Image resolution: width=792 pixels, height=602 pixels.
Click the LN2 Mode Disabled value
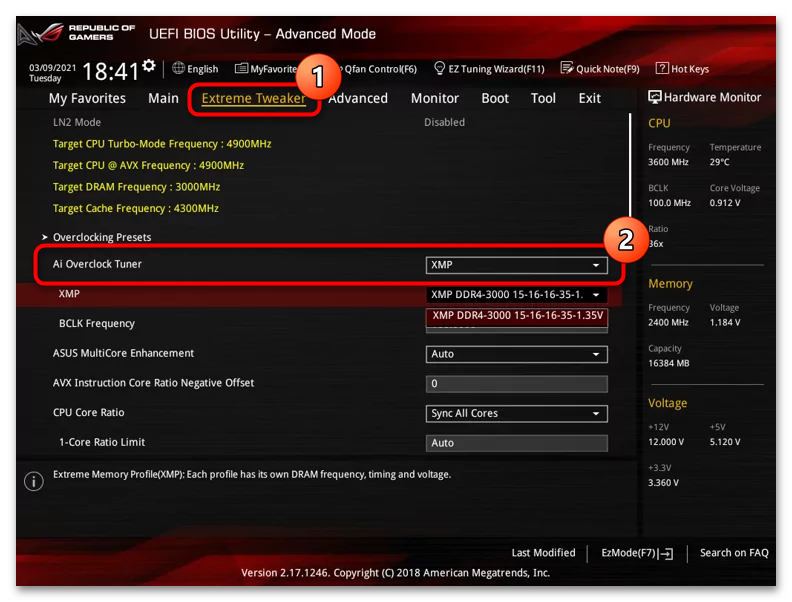(x=444, y=122)
